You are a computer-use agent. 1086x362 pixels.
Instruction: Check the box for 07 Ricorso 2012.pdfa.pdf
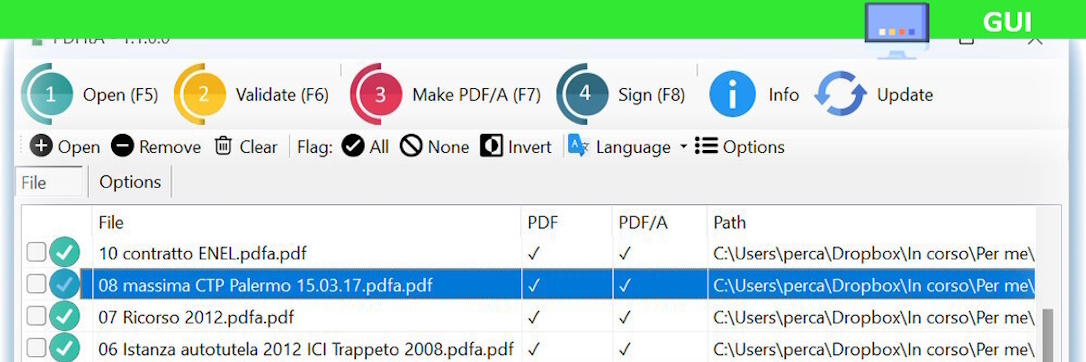pyautogui.click(x=36, y=316)
